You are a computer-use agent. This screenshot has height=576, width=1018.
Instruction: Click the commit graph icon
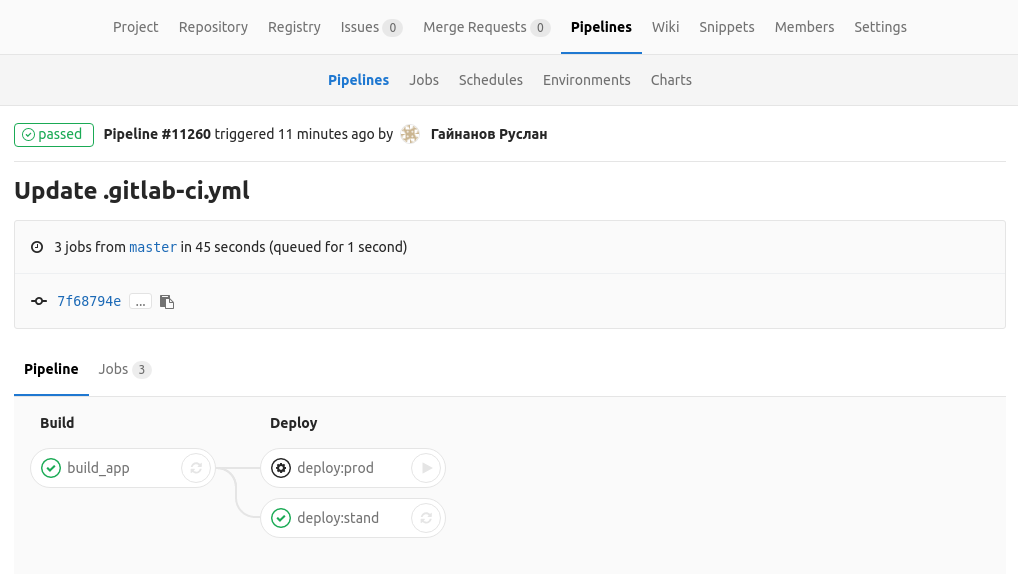click(x=39, y=301)
